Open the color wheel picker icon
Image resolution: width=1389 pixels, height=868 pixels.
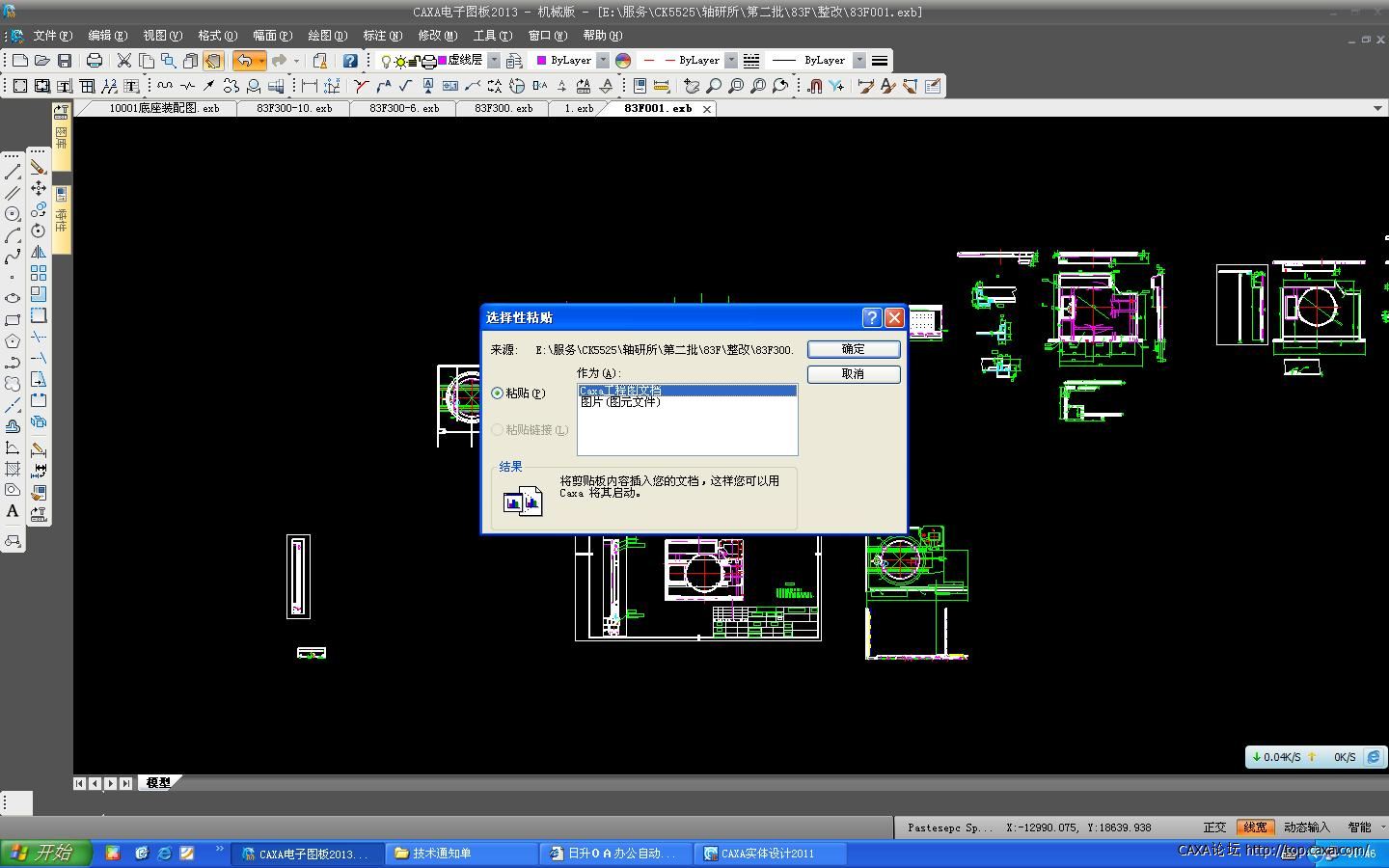[623, 61]
